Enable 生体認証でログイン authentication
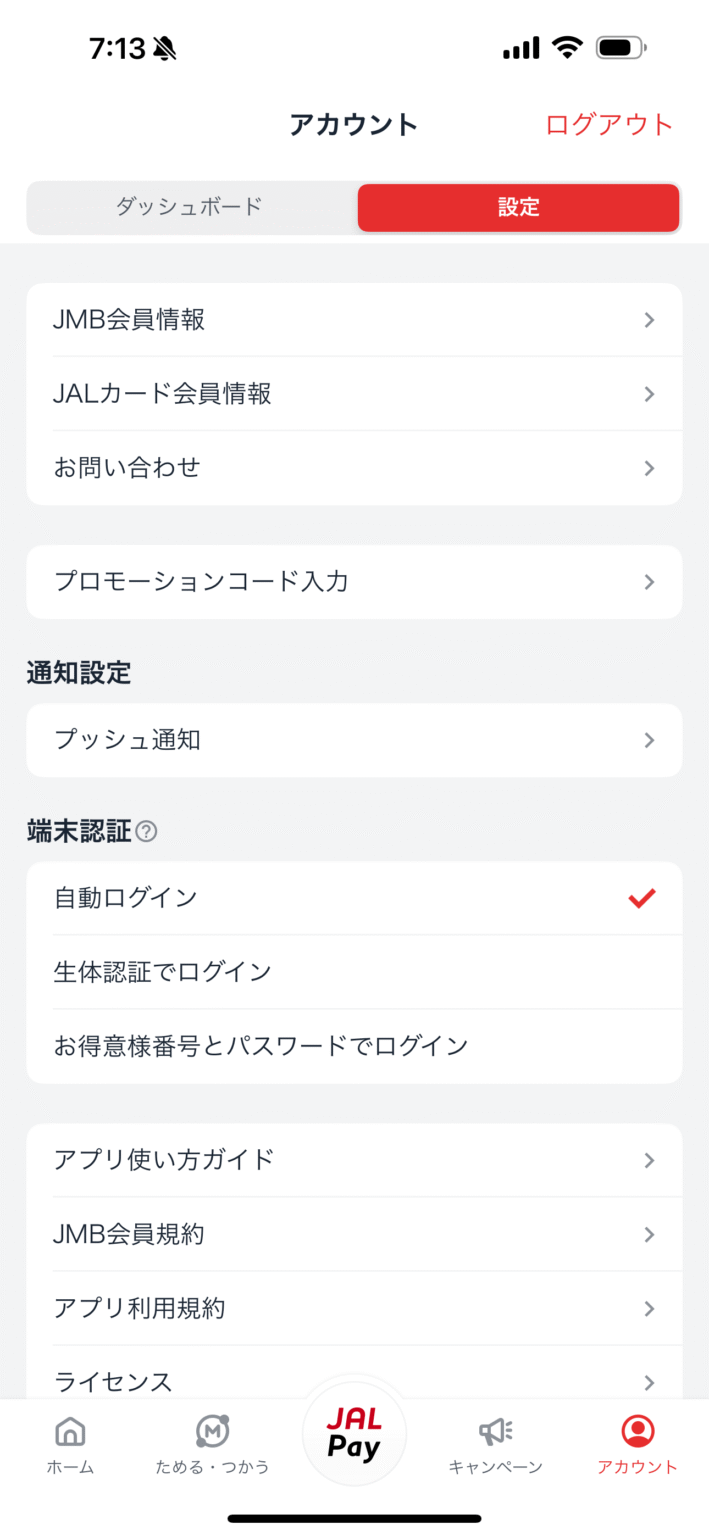 tap(354, 971)
